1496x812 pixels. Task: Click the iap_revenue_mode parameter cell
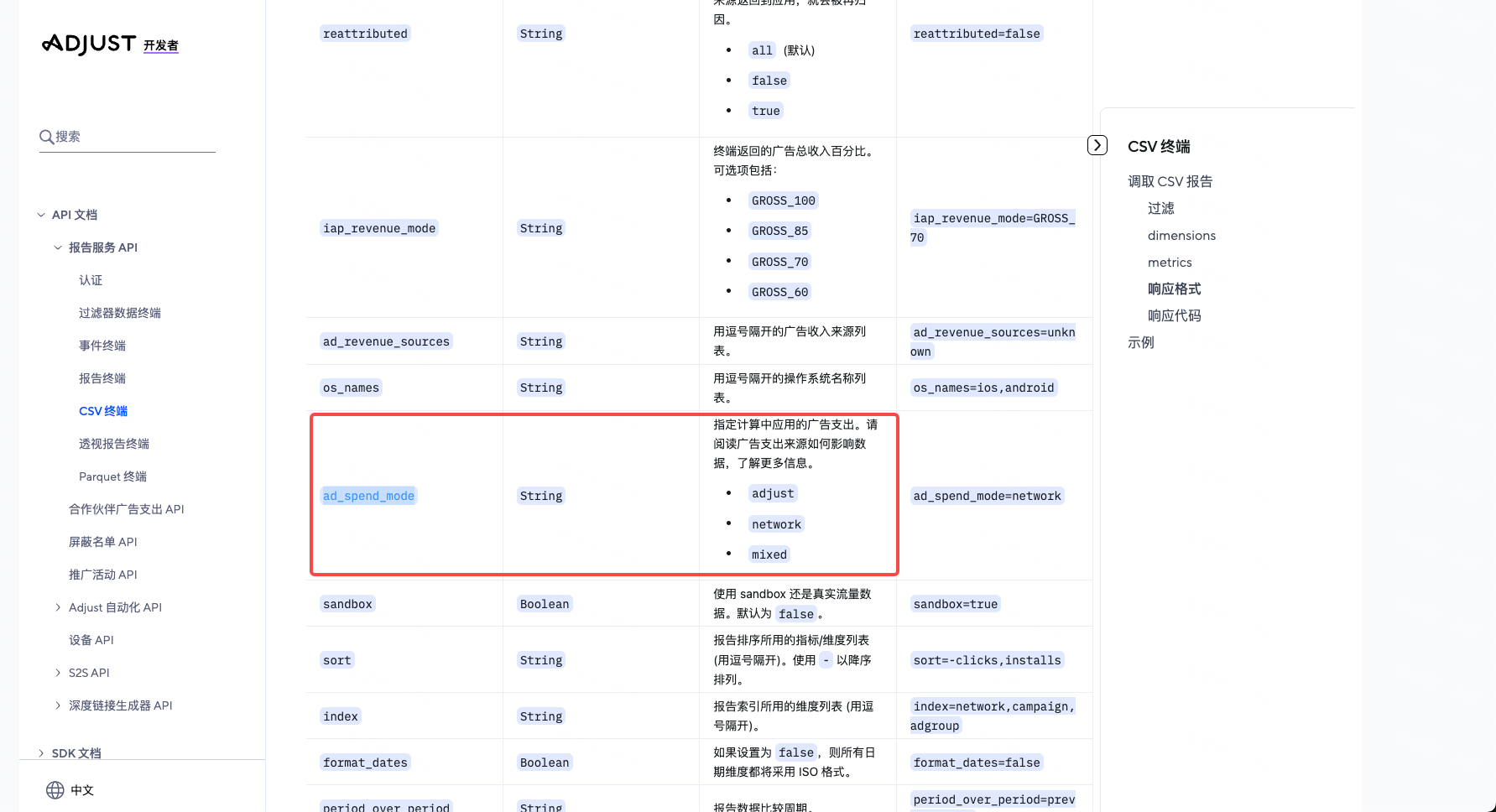click(379, 228)
